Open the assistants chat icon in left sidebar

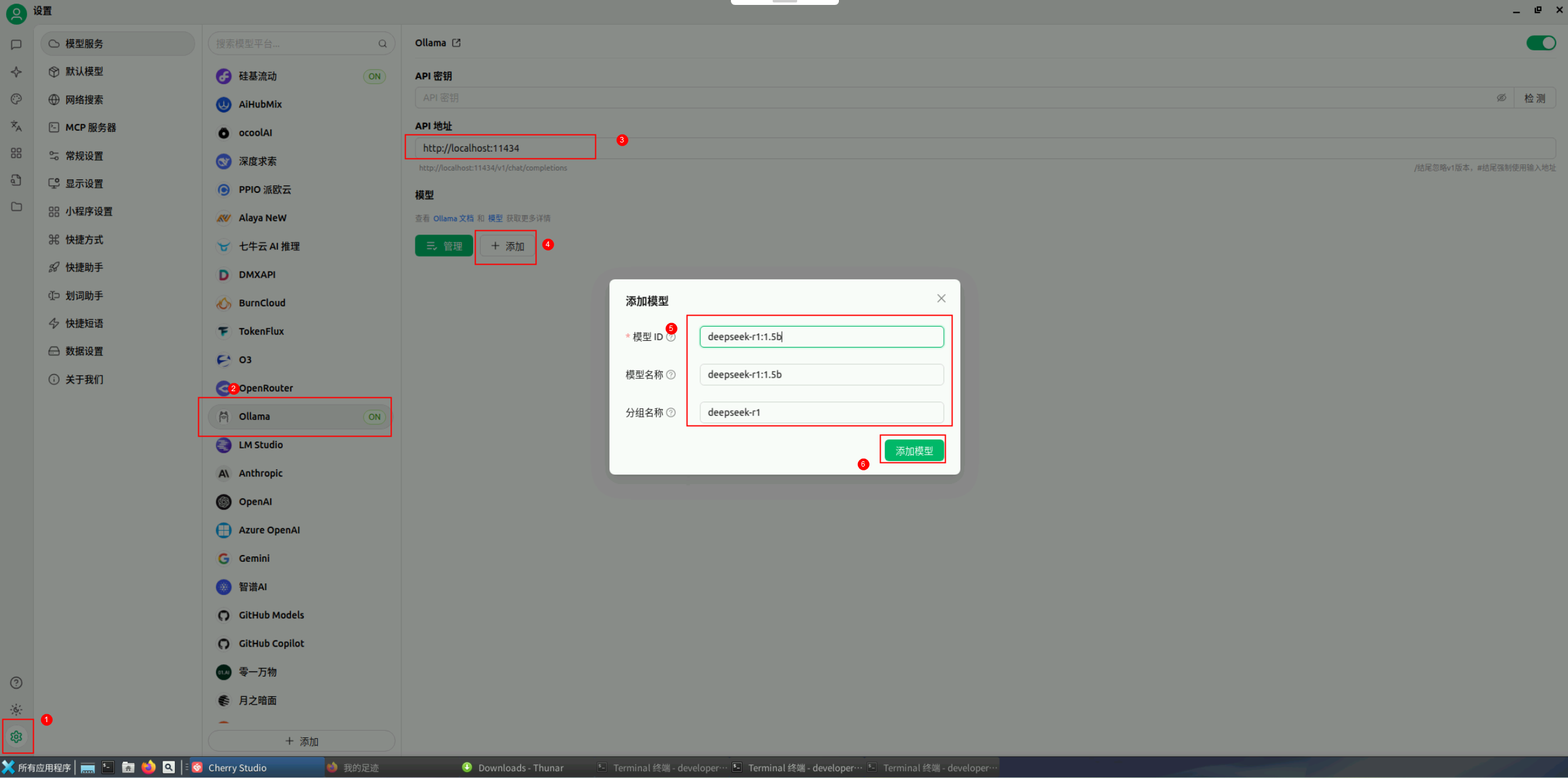[17, 44]
